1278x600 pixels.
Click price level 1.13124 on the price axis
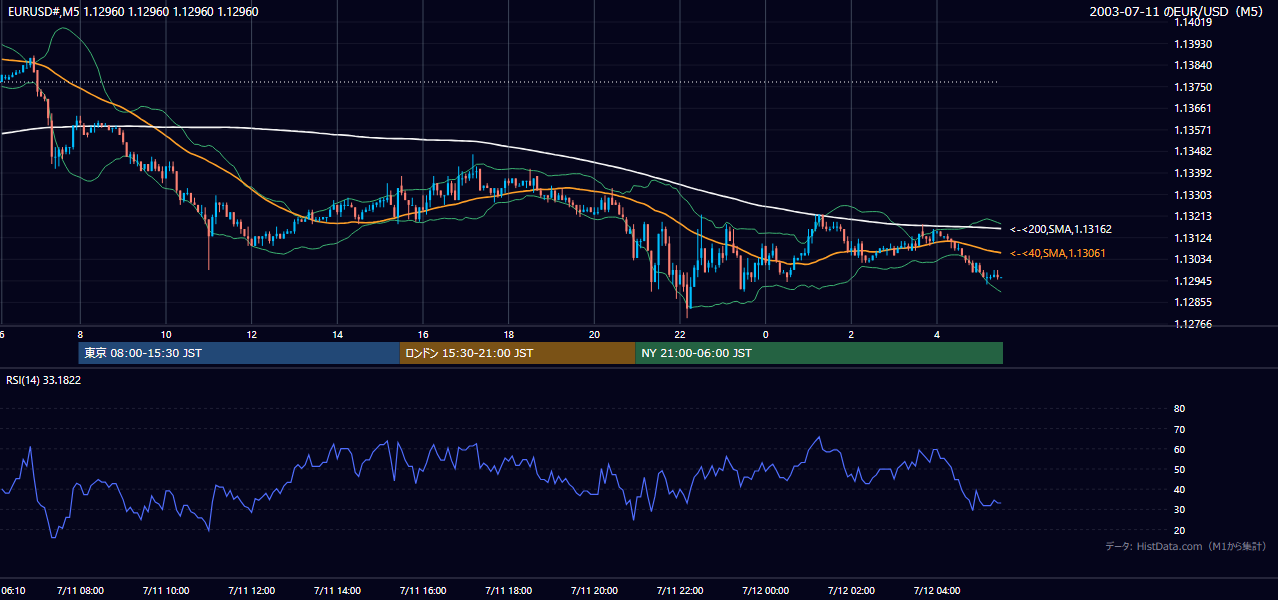1192,238
